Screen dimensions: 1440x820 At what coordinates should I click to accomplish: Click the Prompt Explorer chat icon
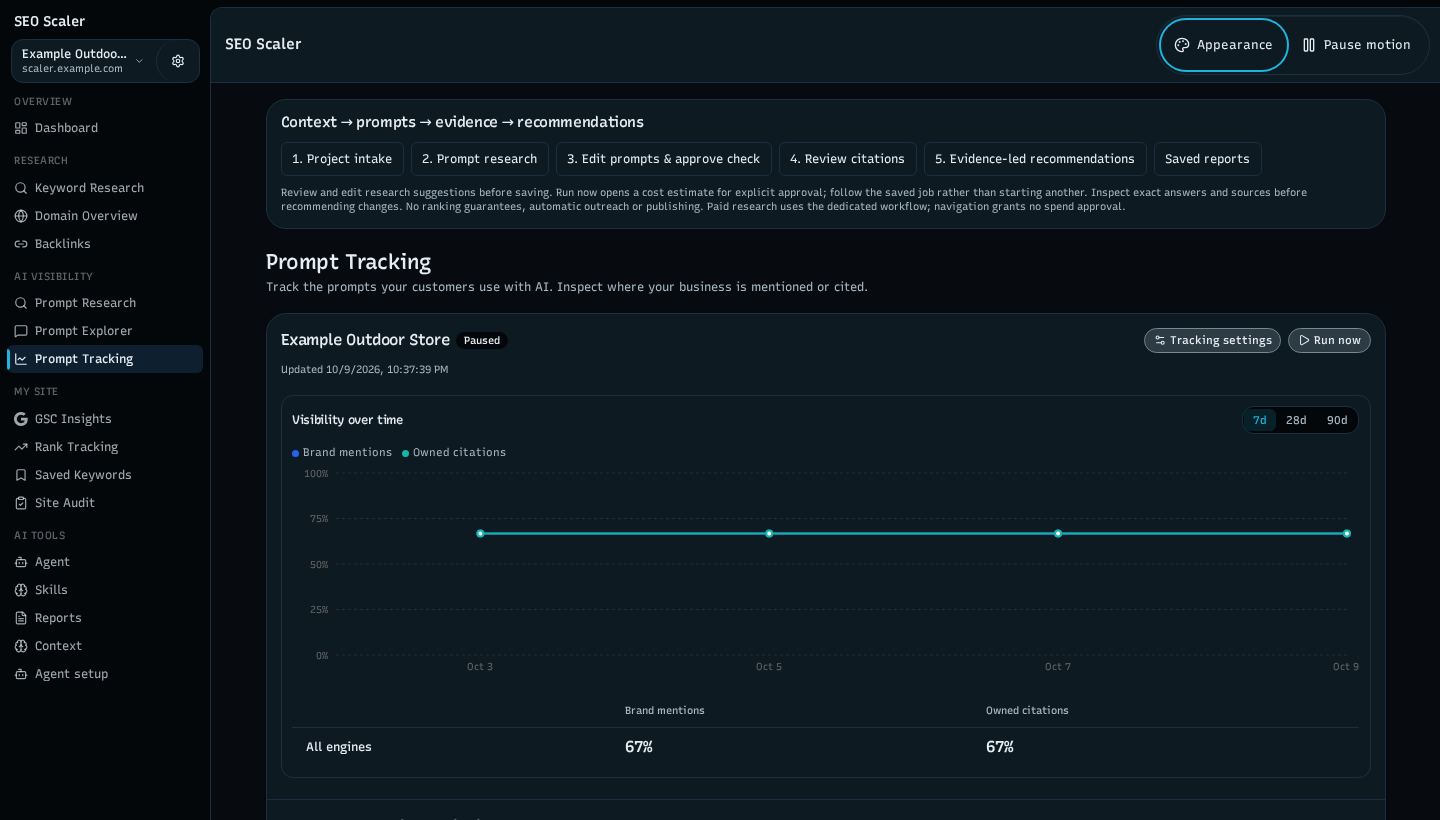pyautogui.click(x=21, y=331)
